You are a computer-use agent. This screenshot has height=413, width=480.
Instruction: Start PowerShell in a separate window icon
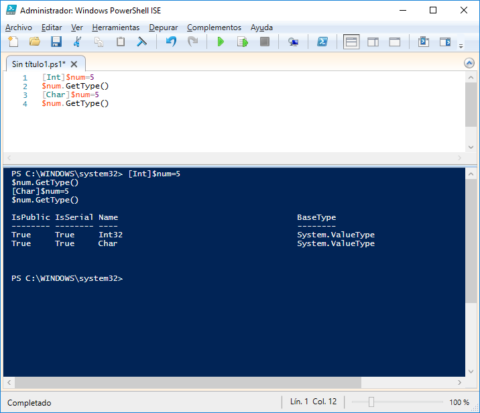tap(322, 42)
